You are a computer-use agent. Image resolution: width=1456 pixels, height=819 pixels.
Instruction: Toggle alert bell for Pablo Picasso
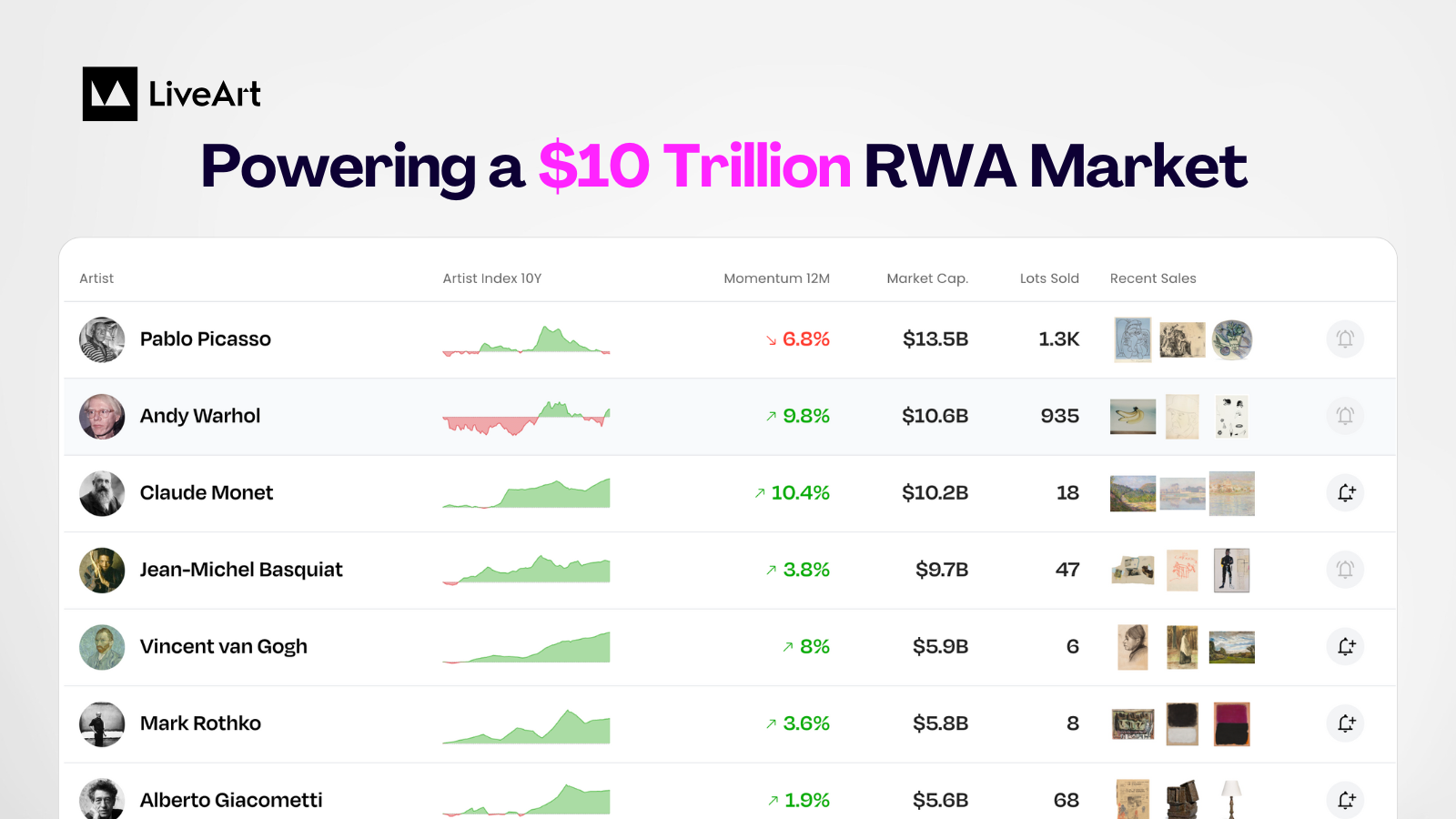click(1345, 339)
